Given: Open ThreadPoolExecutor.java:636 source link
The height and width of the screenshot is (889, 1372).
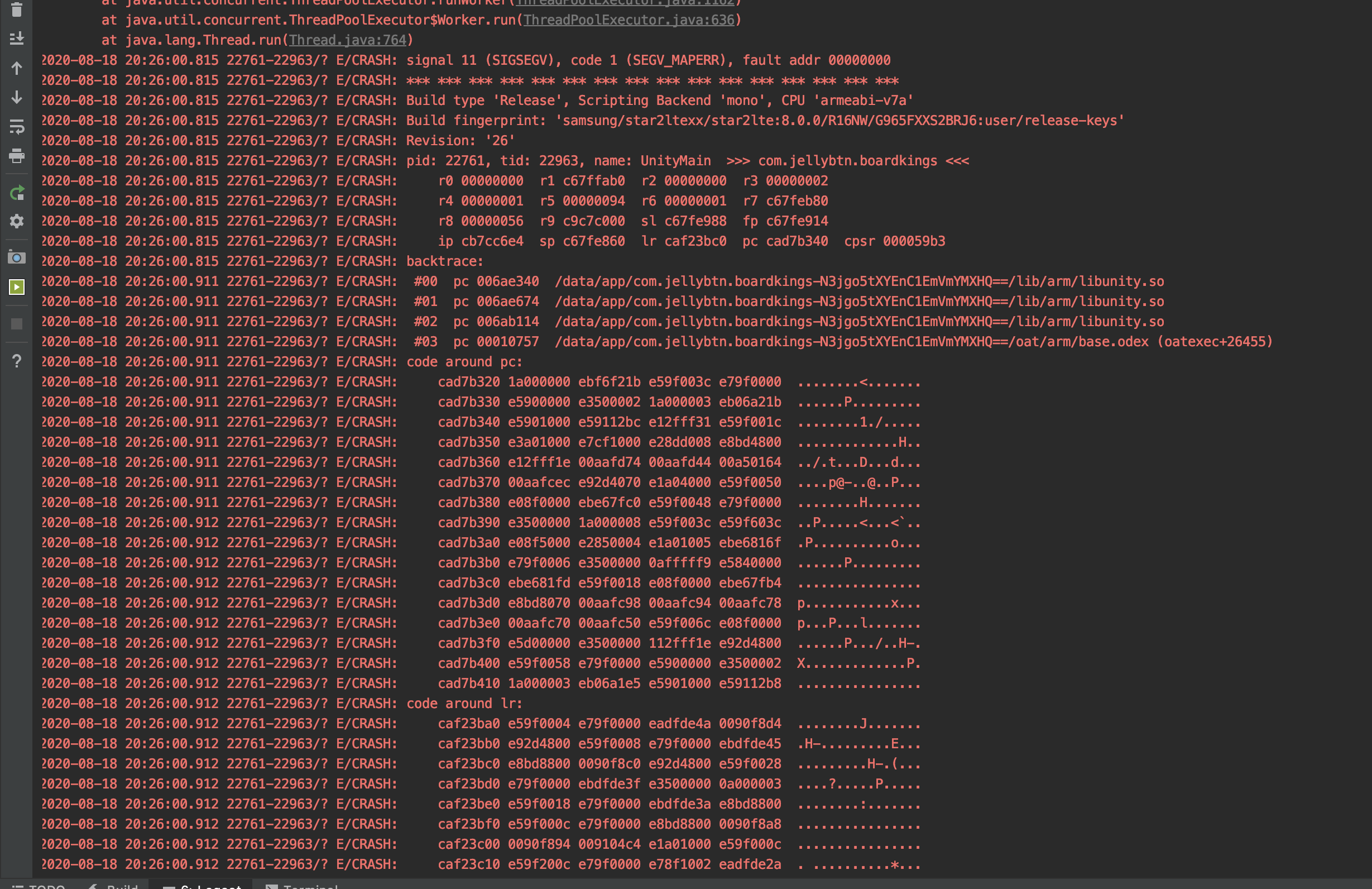Looking at the screenshot, I should tap(629, 20).
